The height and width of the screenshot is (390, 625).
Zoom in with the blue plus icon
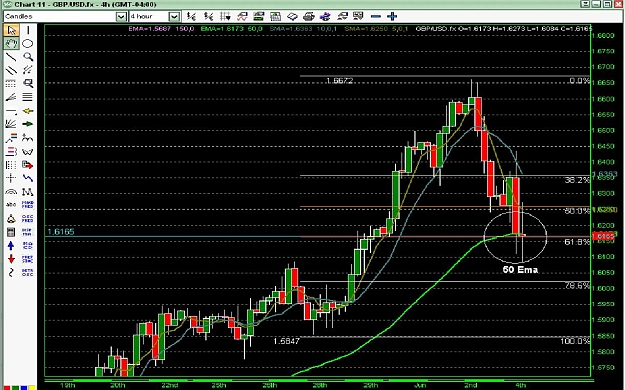(392, 16)
